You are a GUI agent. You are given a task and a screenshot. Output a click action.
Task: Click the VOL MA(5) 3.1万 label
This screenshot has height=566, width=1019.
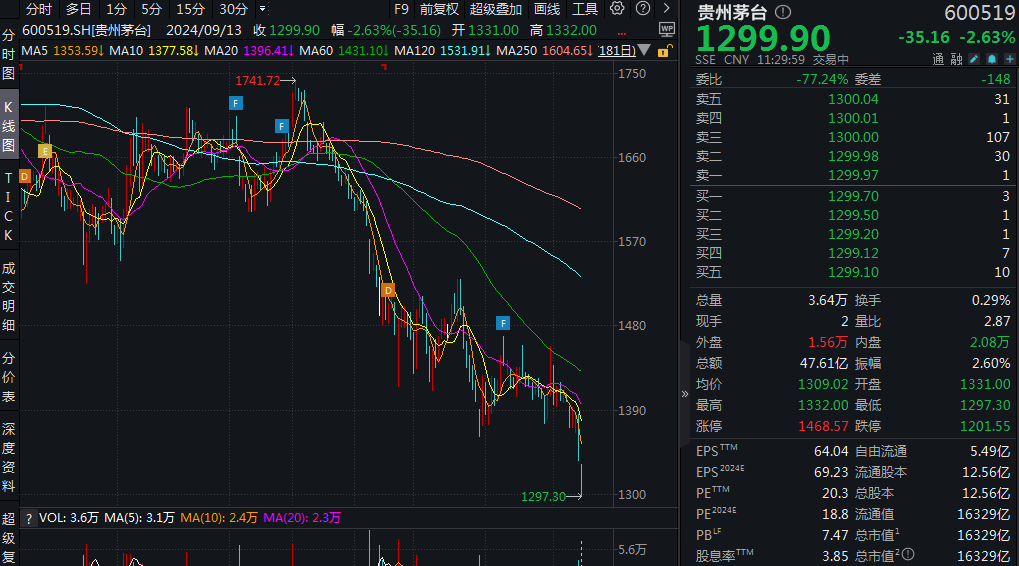[x=140, y=518]
